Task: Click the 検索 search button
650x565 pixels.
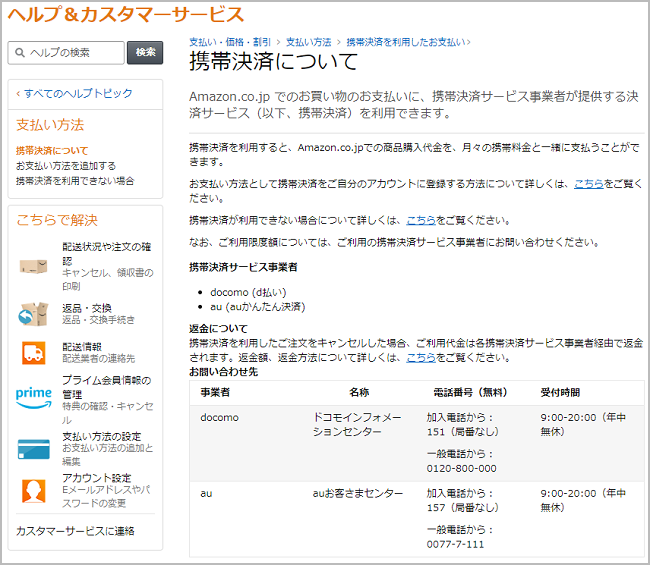Action: [145, 52]
